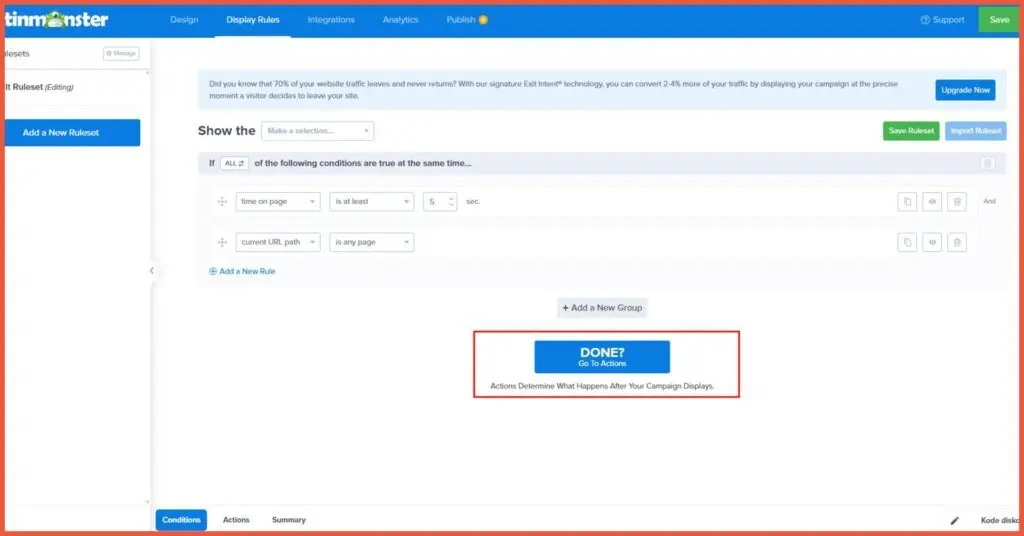Click the green Save Ruleset button
This screenshot has width=1024, height=536.
(910, 131)
